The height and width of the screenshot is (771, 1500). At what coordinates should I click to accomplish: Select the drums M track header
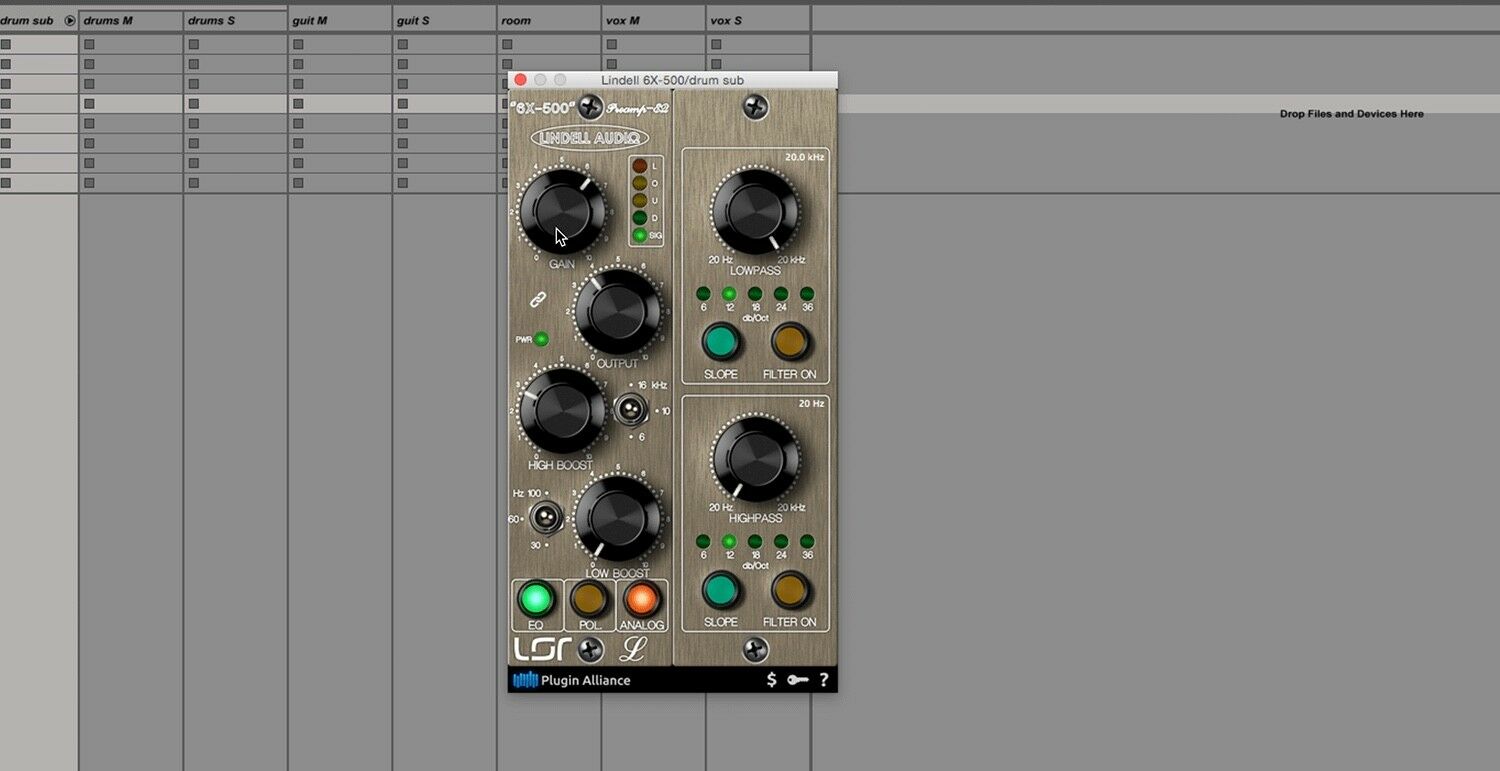coord(131,20)
